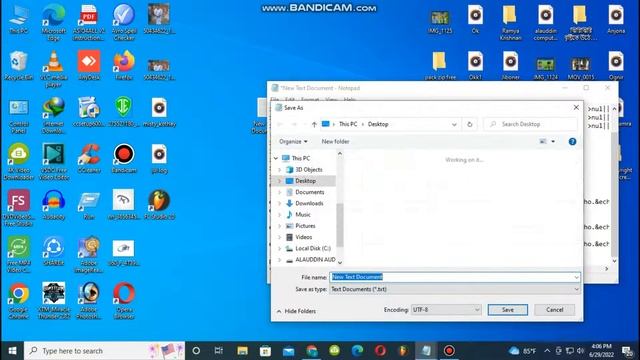Click the Bandicam record icon in taskbar
Screen dimensions: 640x360
coord(449,351)
